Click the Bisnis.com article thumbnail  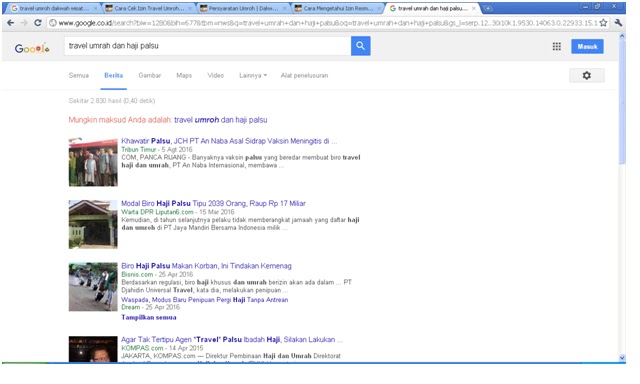pyautogui.click(x=93, y=287)
